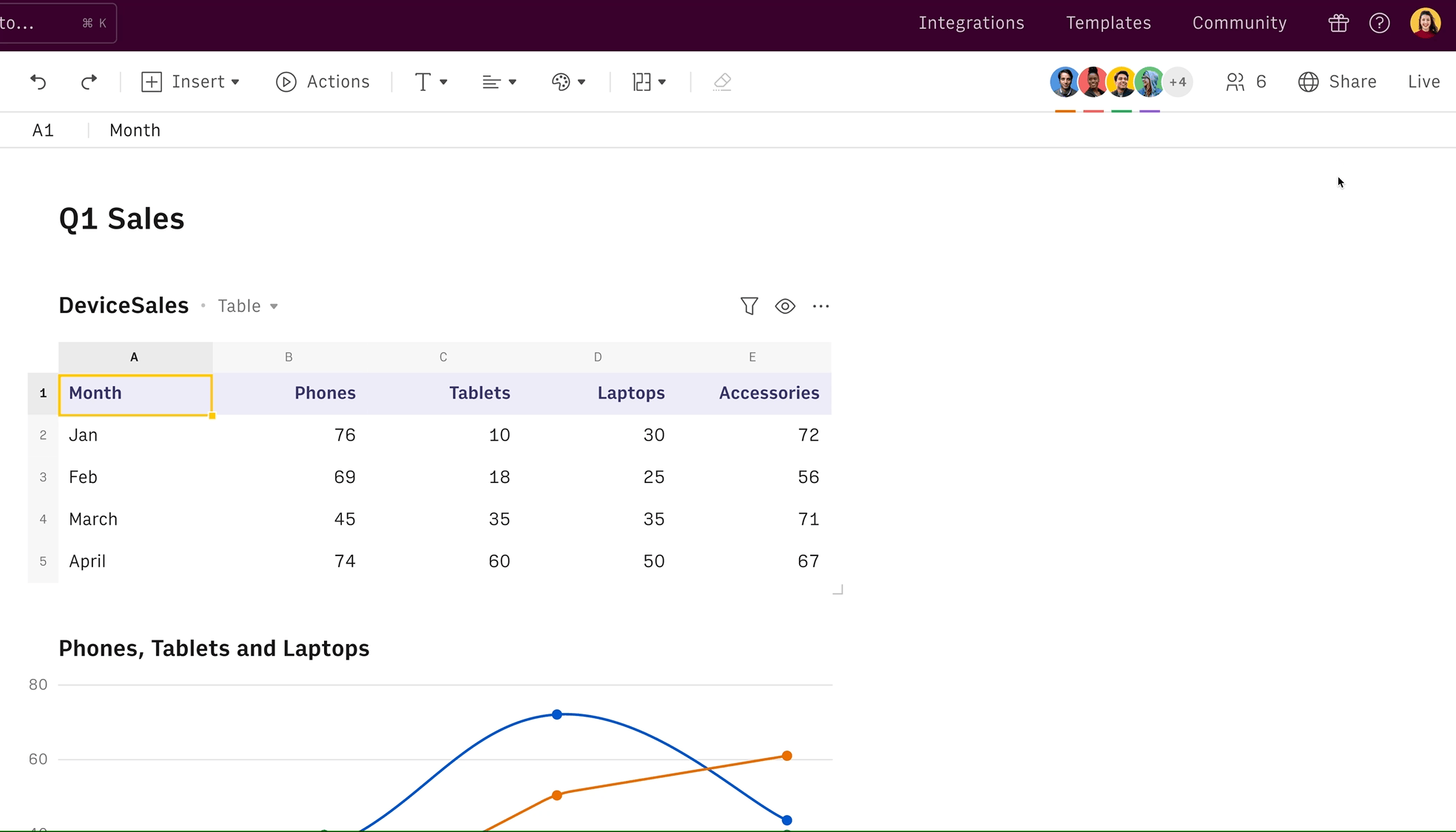This screenshot has height=832, width=1456.
Task: Click the eraser clear formatting icon
Action: coord(722,81)
